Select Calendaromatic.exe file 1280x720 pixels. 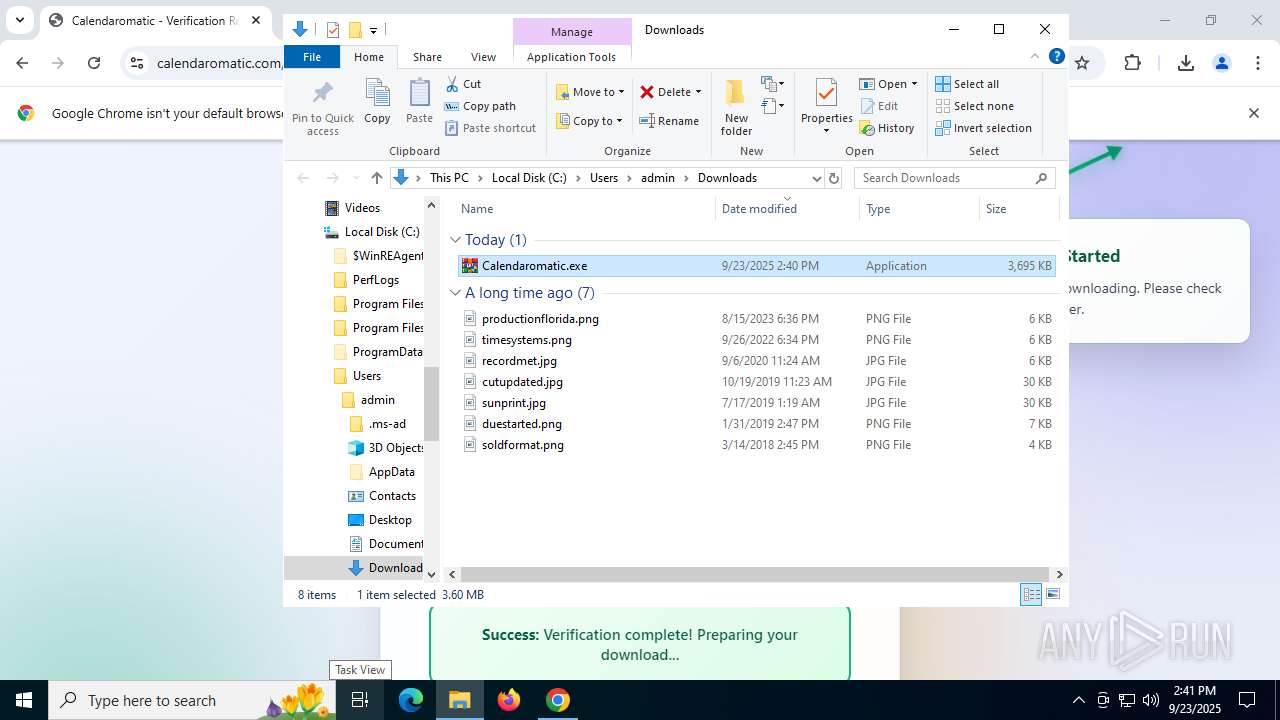pyautogui.click(x=756, y=266)
